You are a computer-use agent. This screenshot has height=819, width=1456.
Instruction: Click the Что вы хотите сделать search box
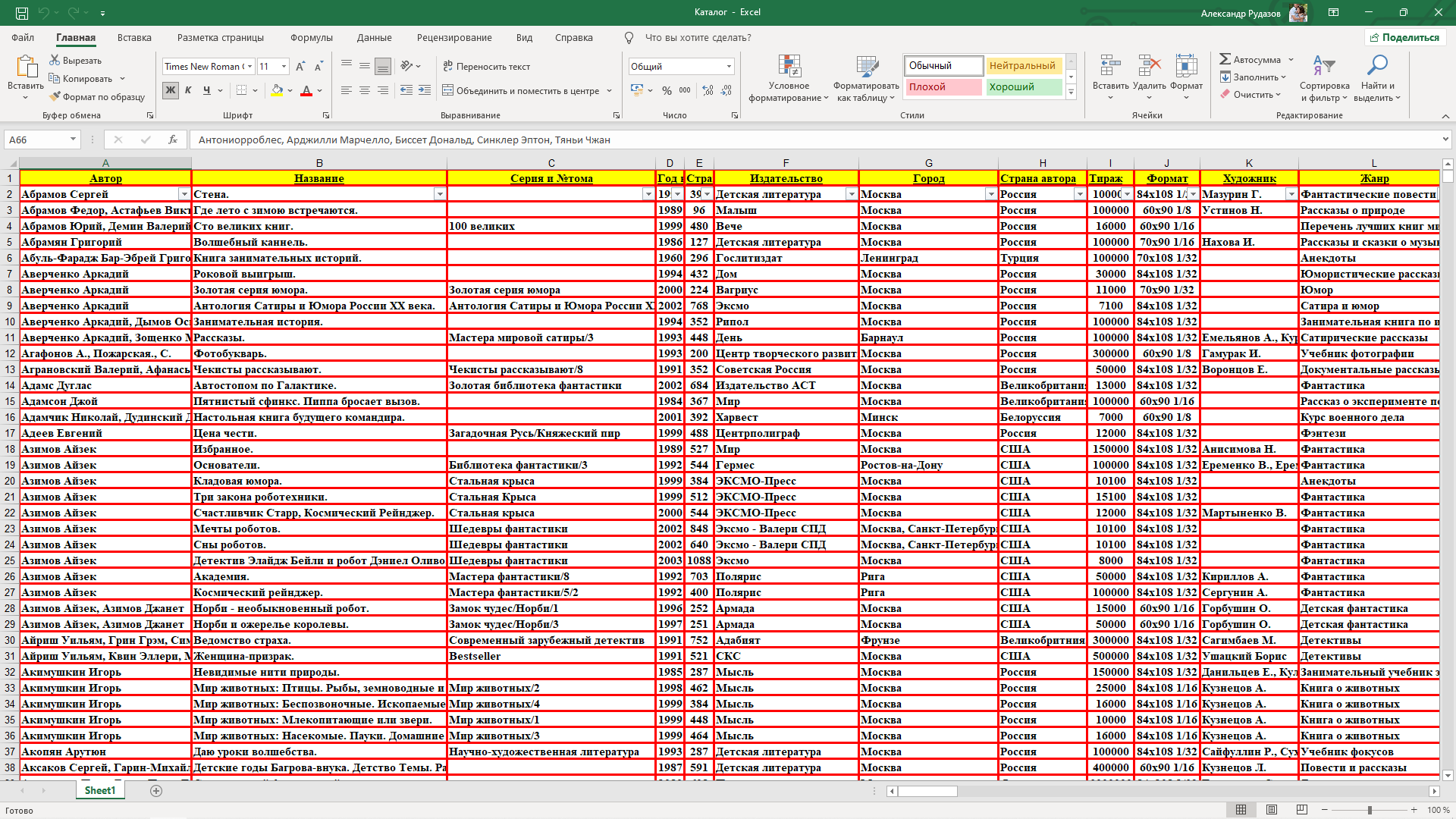pos(698,38)
